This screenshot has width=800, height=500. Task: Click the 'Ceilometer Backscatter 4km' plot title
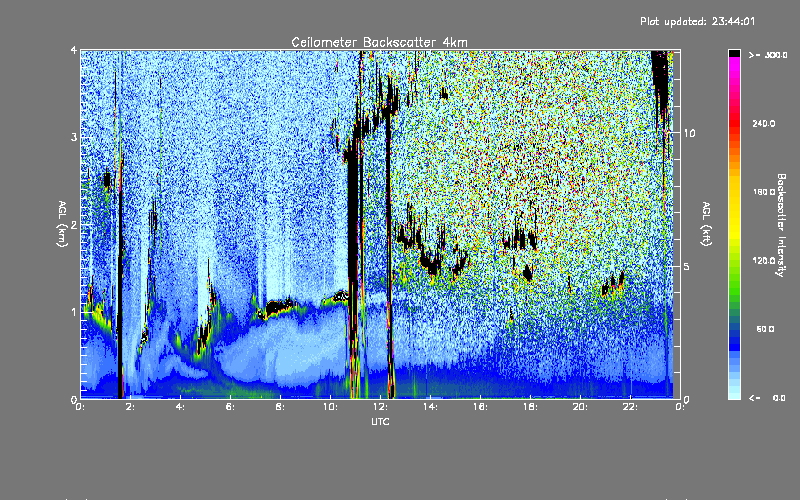point(379,42)
